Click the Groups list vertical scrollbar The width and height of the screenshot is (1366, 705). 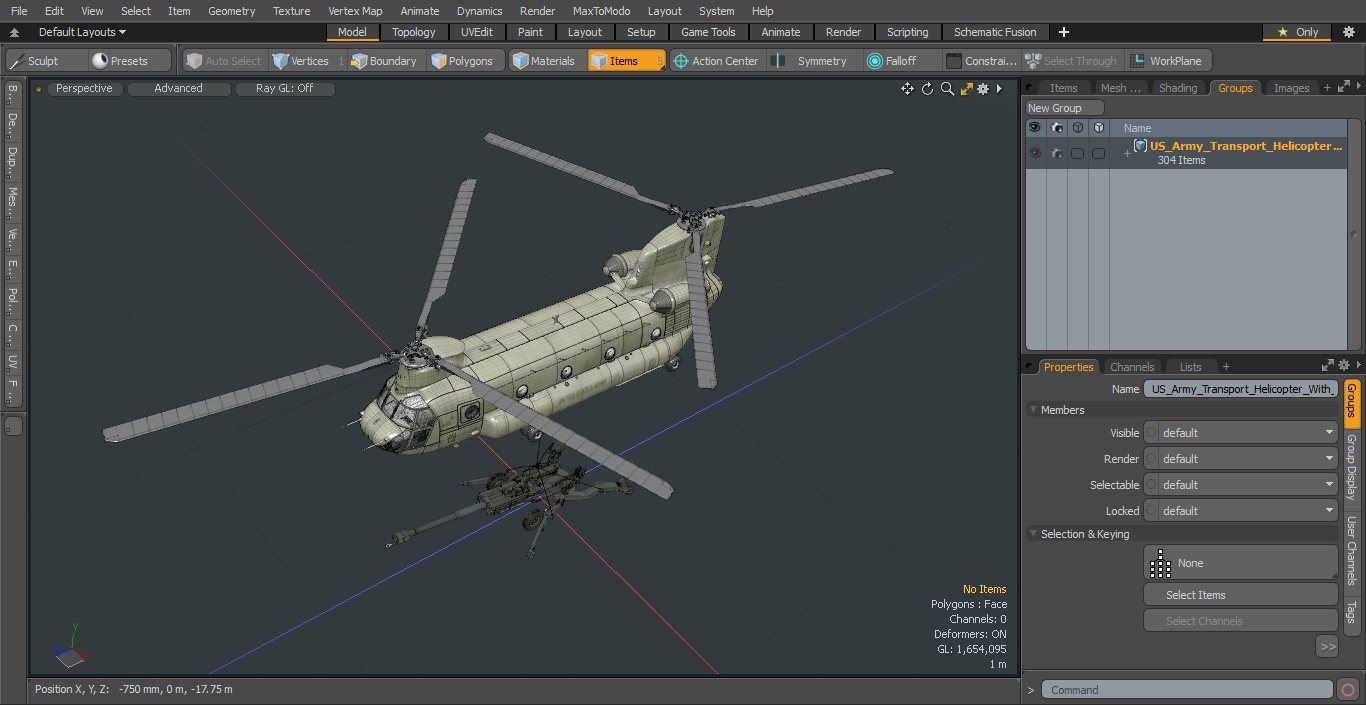point(1354,234)
